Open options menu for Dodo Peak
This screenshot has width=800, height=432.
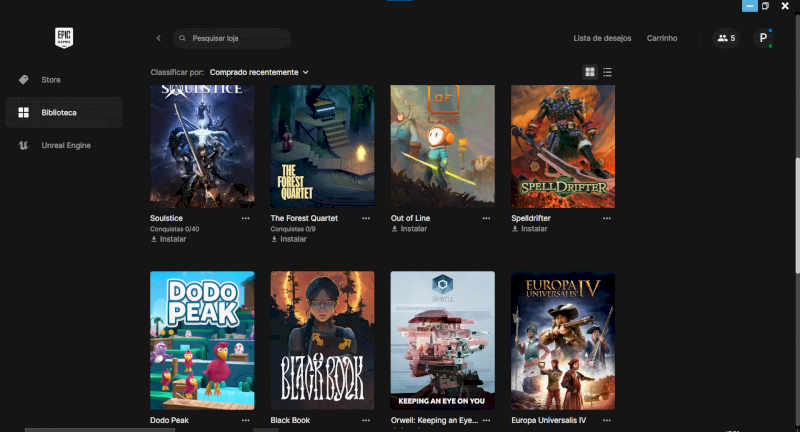coord(245,420)
